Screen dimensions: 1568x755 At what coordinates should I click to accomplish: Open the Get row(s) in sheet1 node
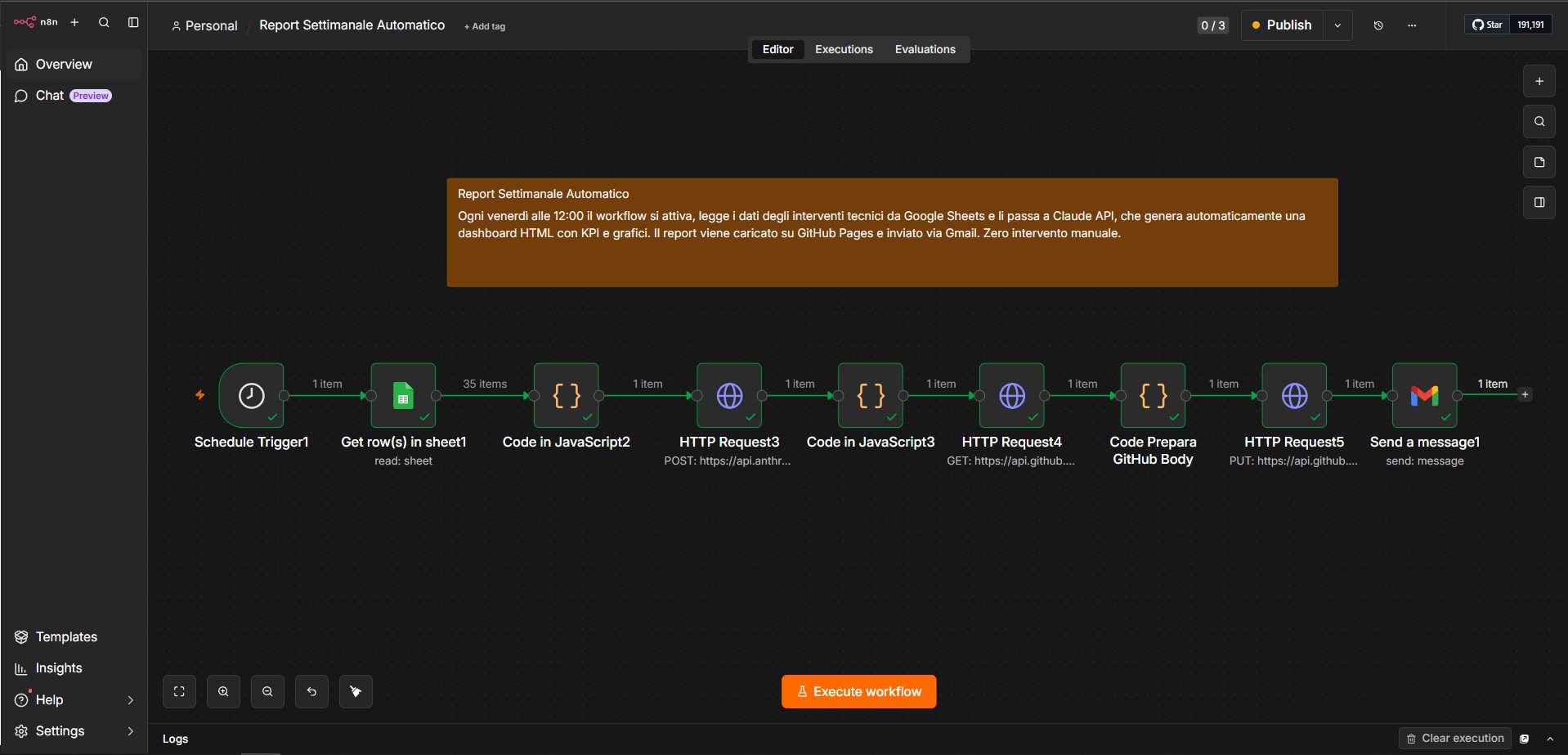tap(403, 395)
